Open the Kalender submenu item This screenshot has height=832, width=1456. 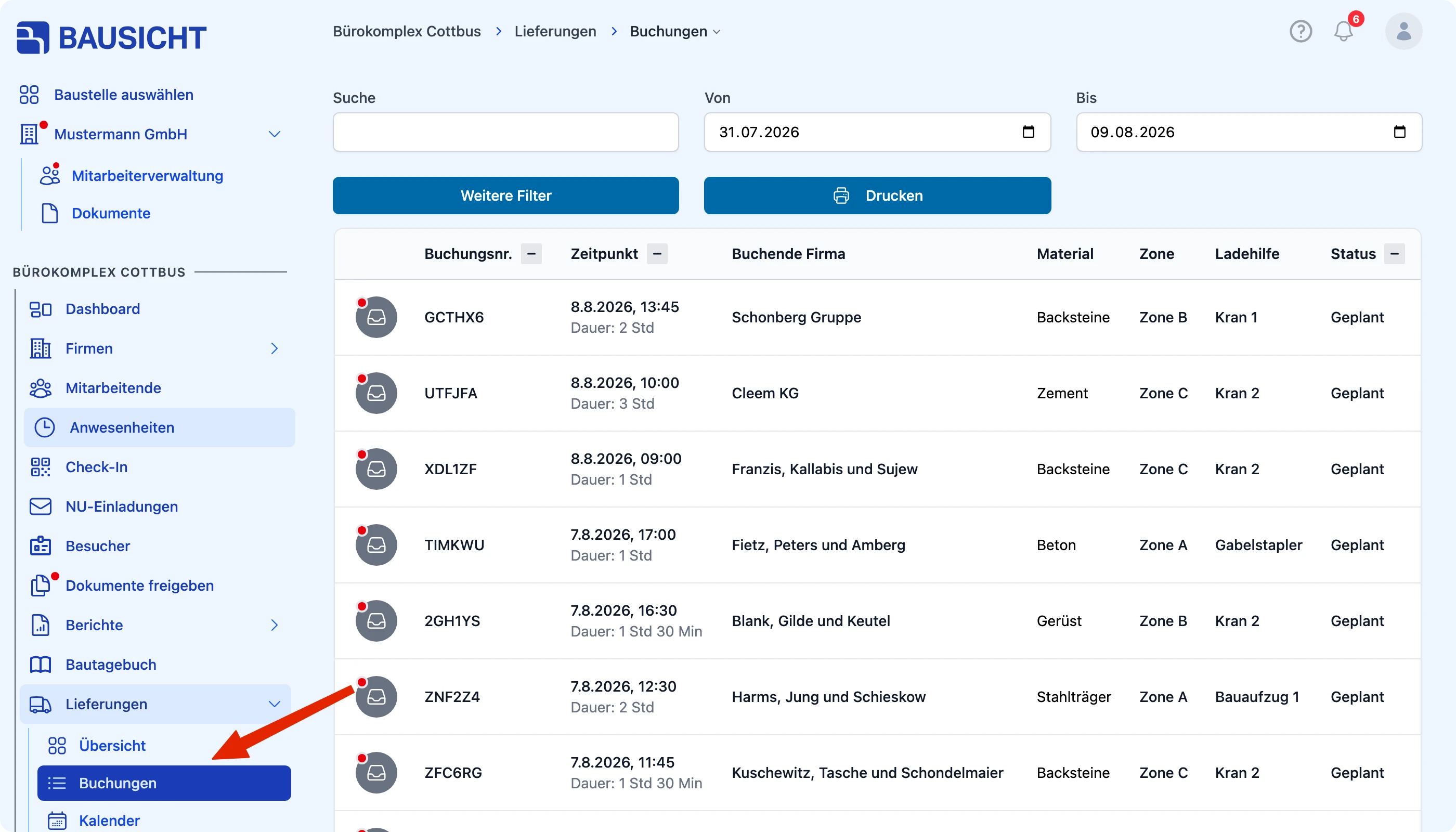[x=109, y=821]
